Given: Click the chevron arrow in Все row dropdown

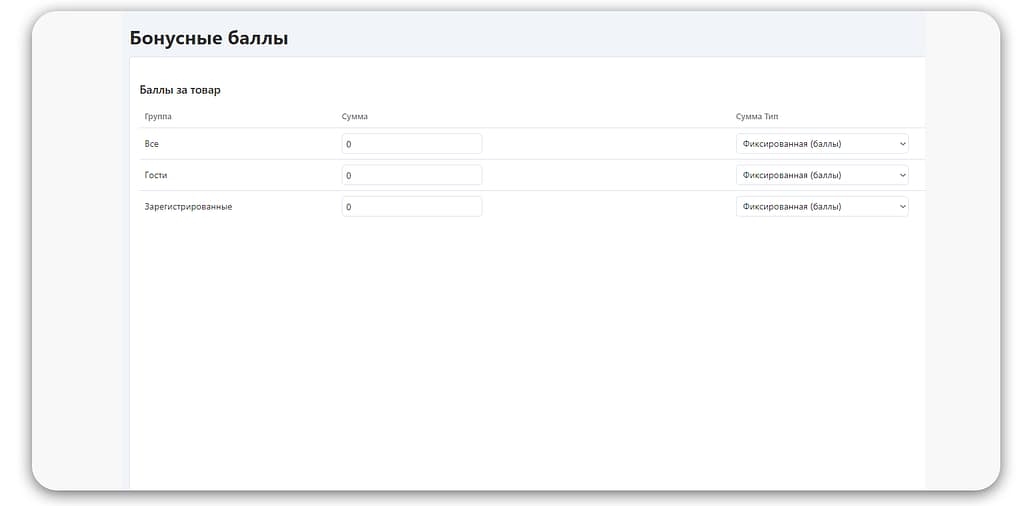Looking at the screenshot, I should point(902,144).
